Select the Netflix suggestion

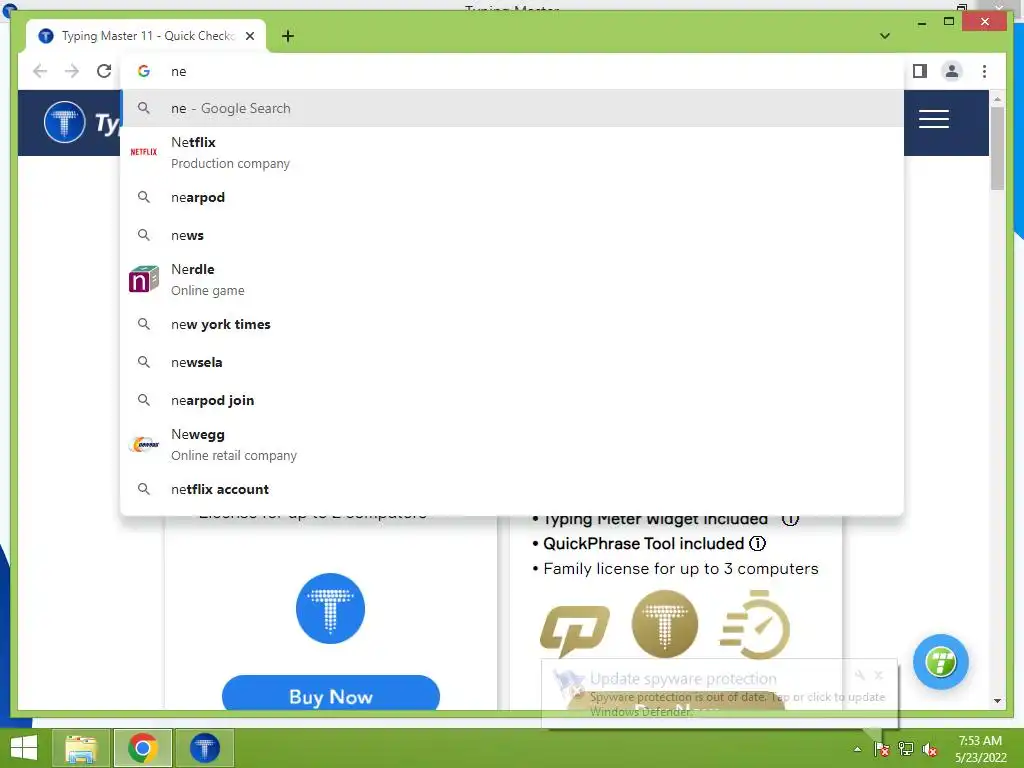pos(512,152)
